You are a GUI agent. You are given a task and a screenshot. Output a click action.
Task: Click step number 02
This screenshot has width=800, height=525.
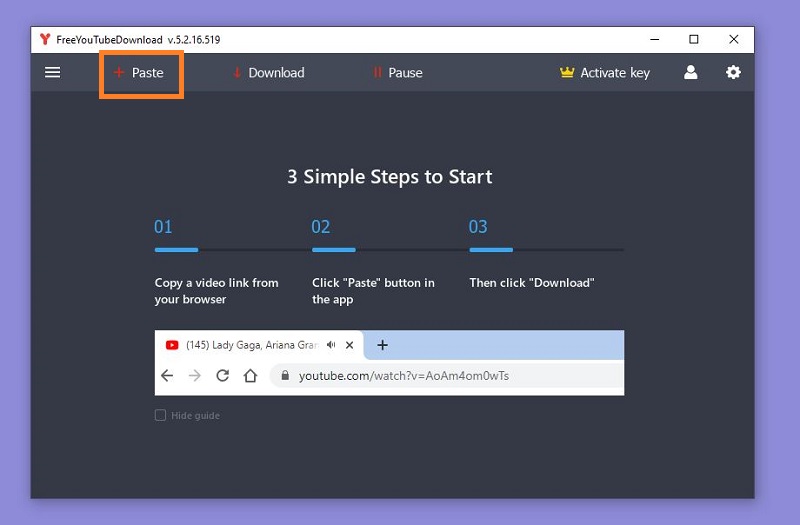[320, 227]
